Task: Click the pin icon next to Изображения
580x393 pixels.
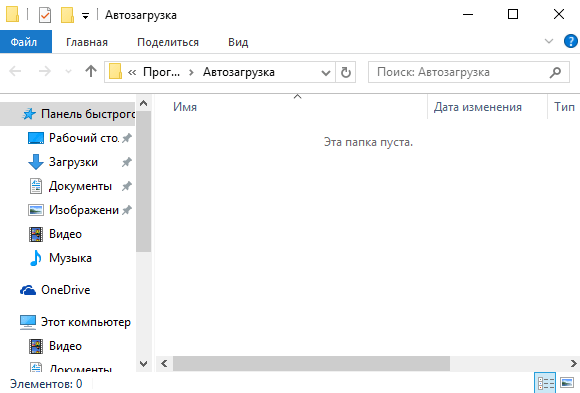Action: point(127,210)
